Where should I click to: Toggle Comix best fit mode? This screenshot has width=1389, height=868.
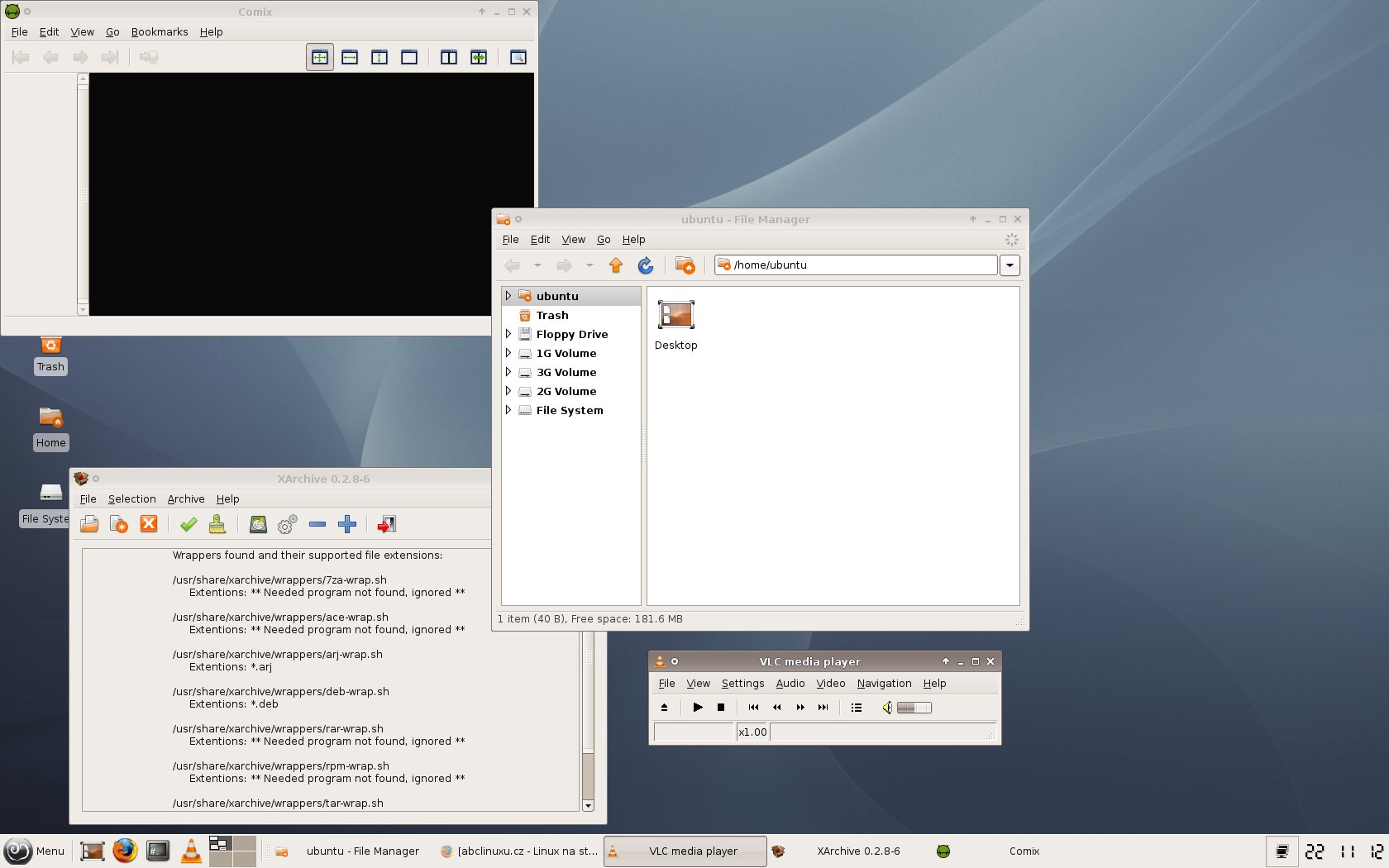point(320,57)
